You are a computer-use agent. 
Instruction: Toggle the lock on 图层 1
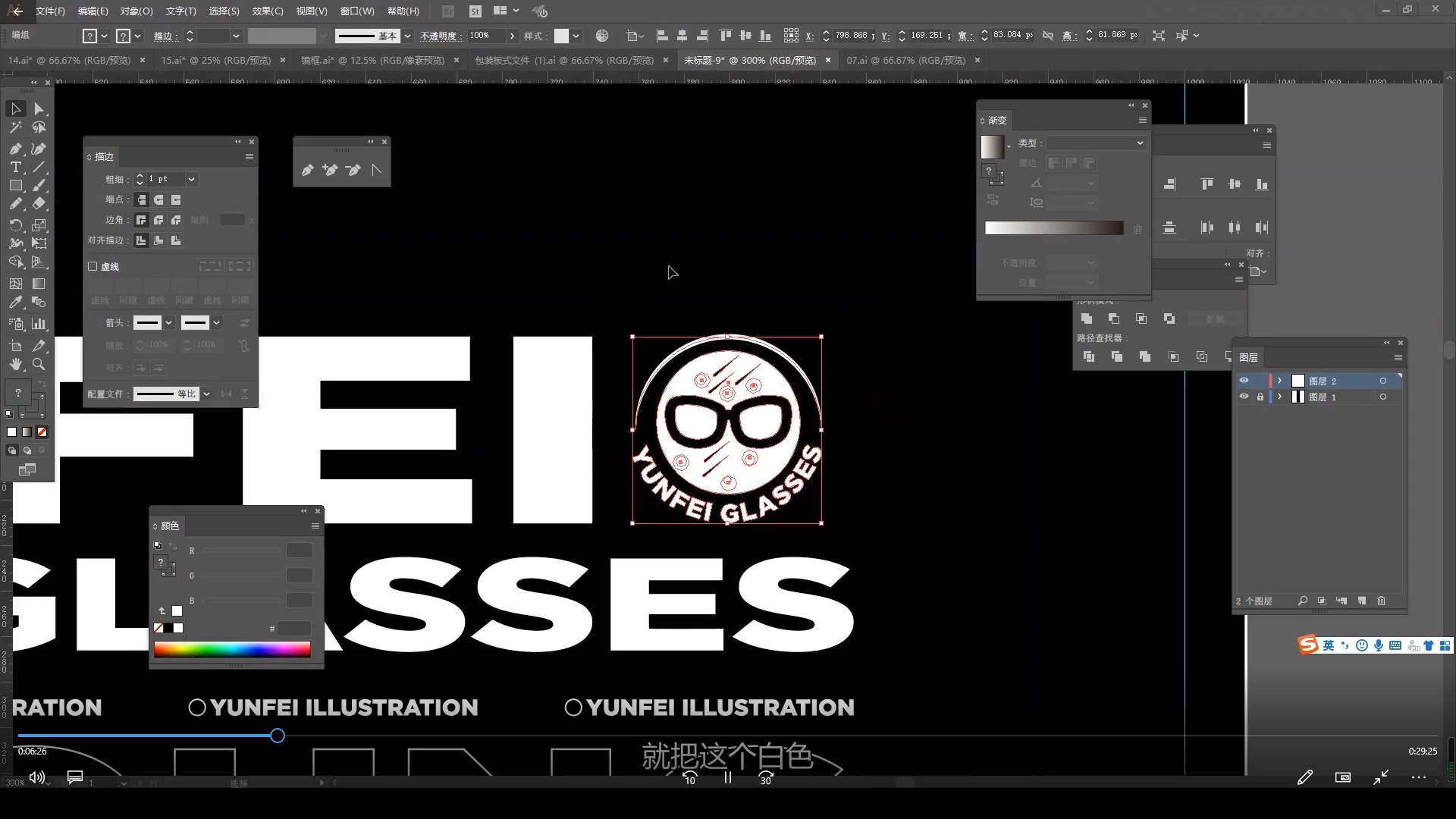pos(1260,397)
